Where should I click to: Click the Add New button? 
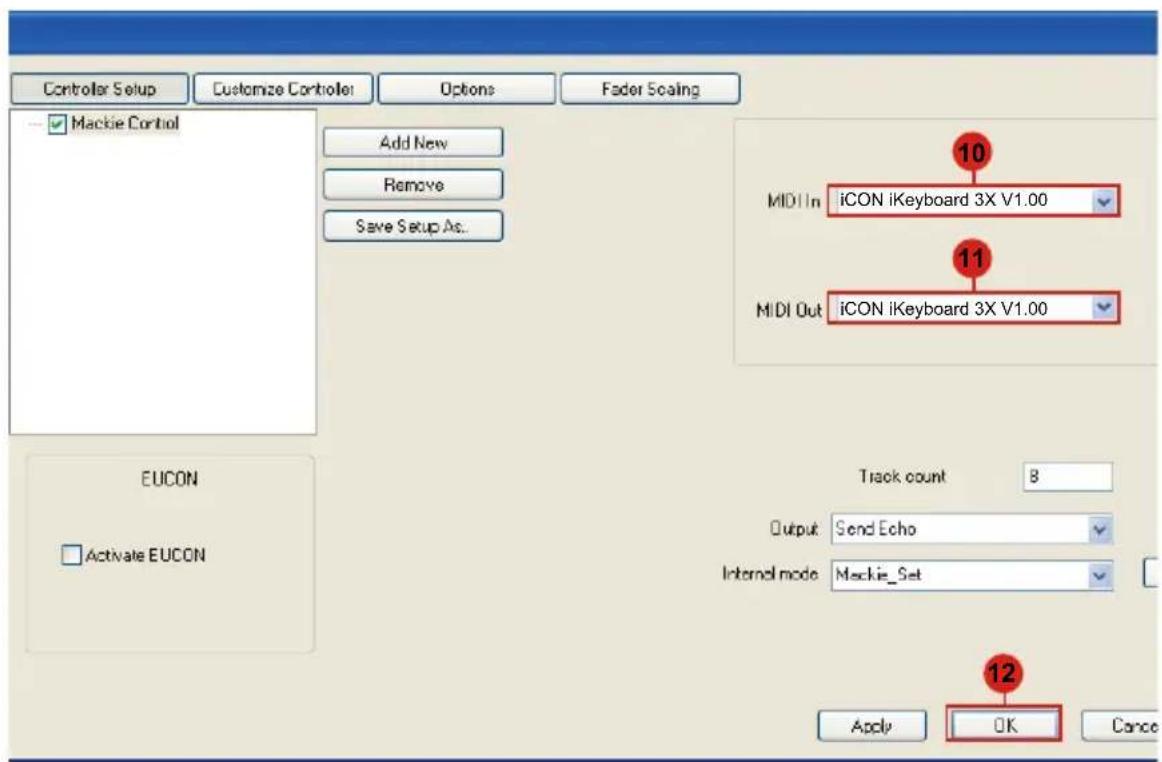[x=413, y=142]
